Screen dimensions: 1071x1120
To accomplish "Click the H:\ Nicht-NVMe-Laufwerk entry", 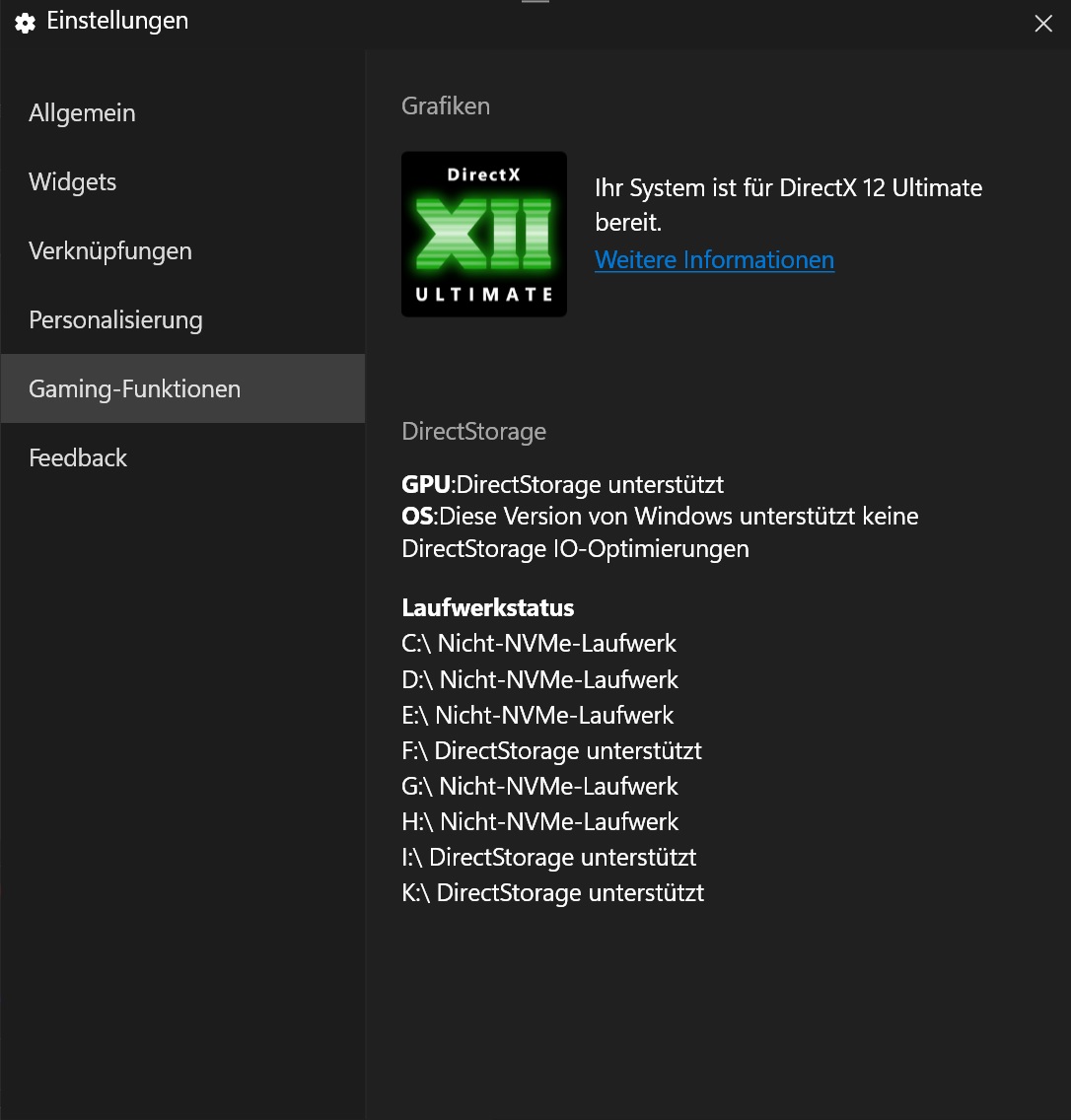I will click(539, 821).
